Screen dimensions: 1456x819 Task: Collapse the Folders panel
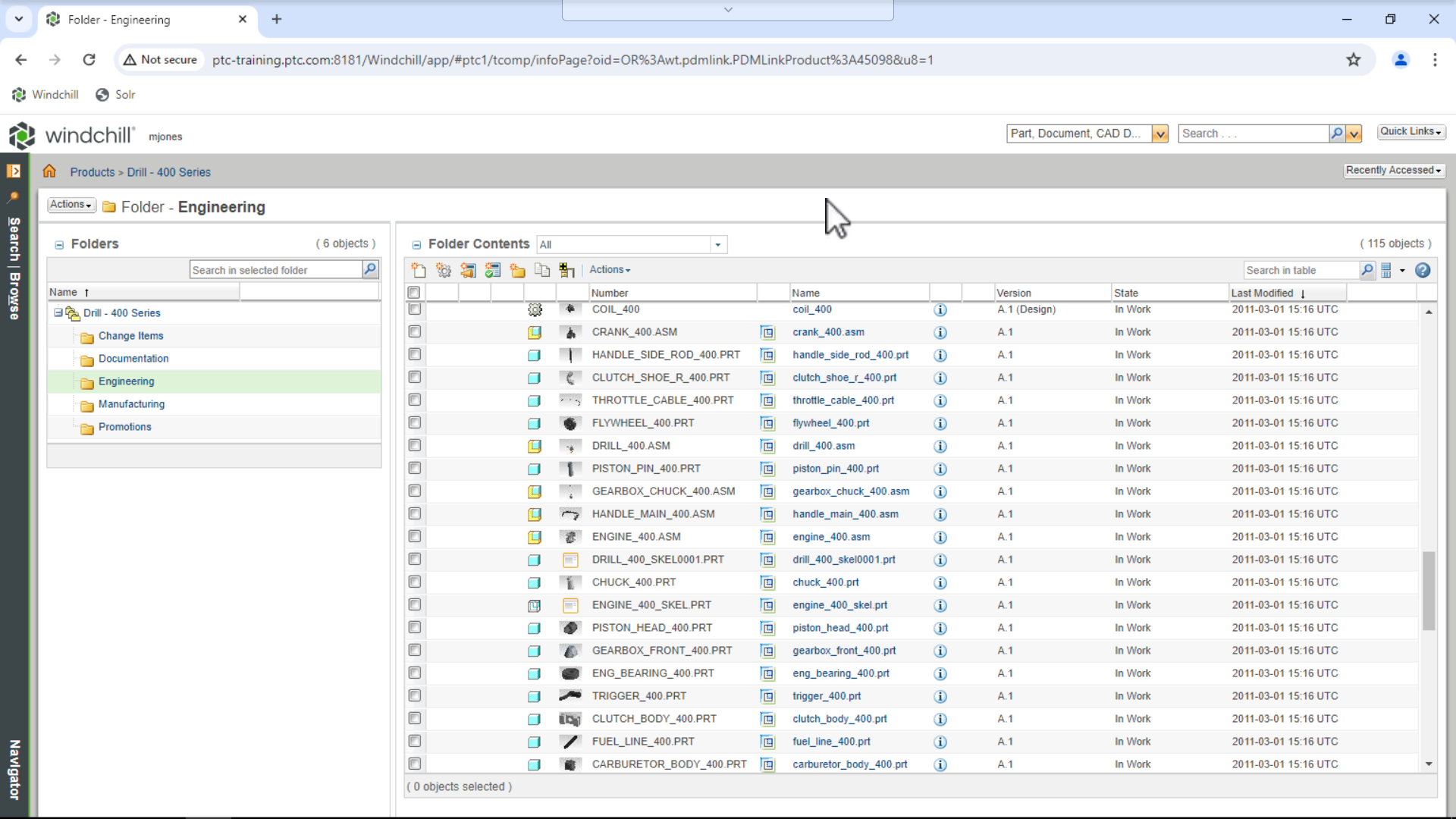click(58, 245)
